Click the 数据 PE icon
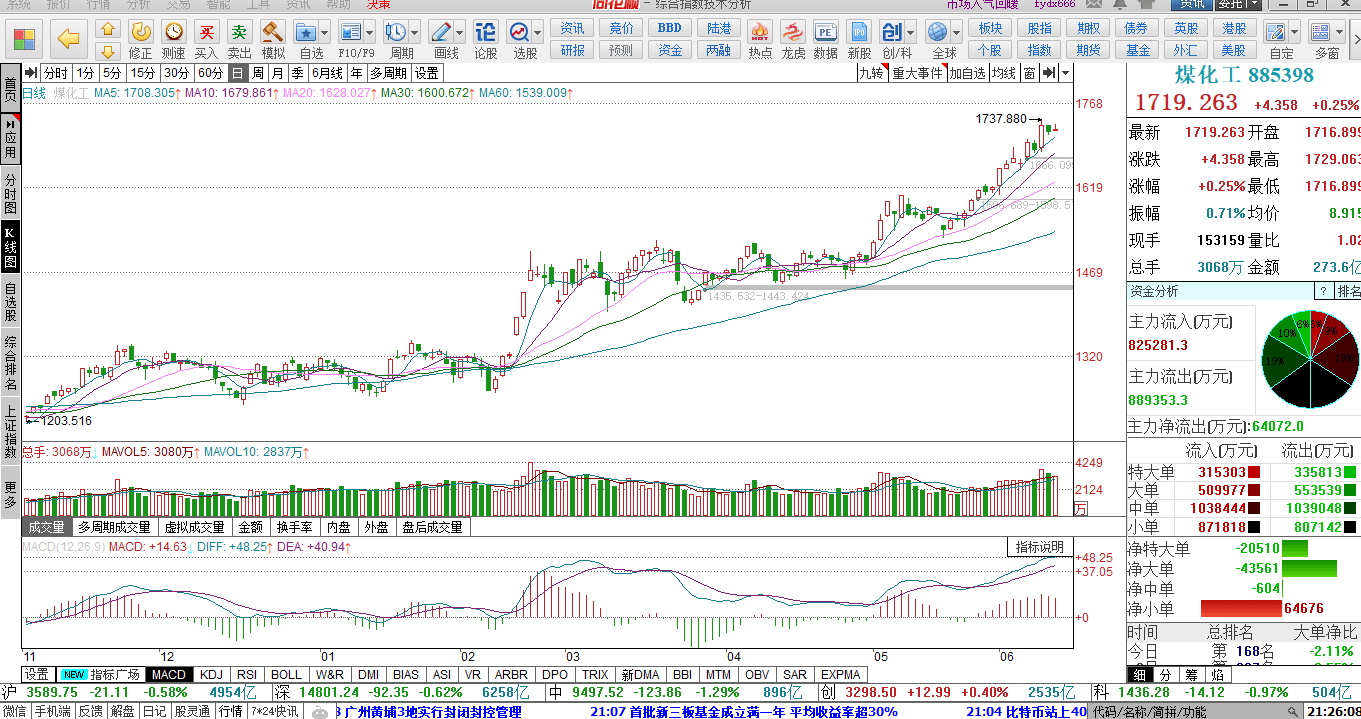Image resolution: width=1361 pixels, height=719 pixels. coord(826,38)
